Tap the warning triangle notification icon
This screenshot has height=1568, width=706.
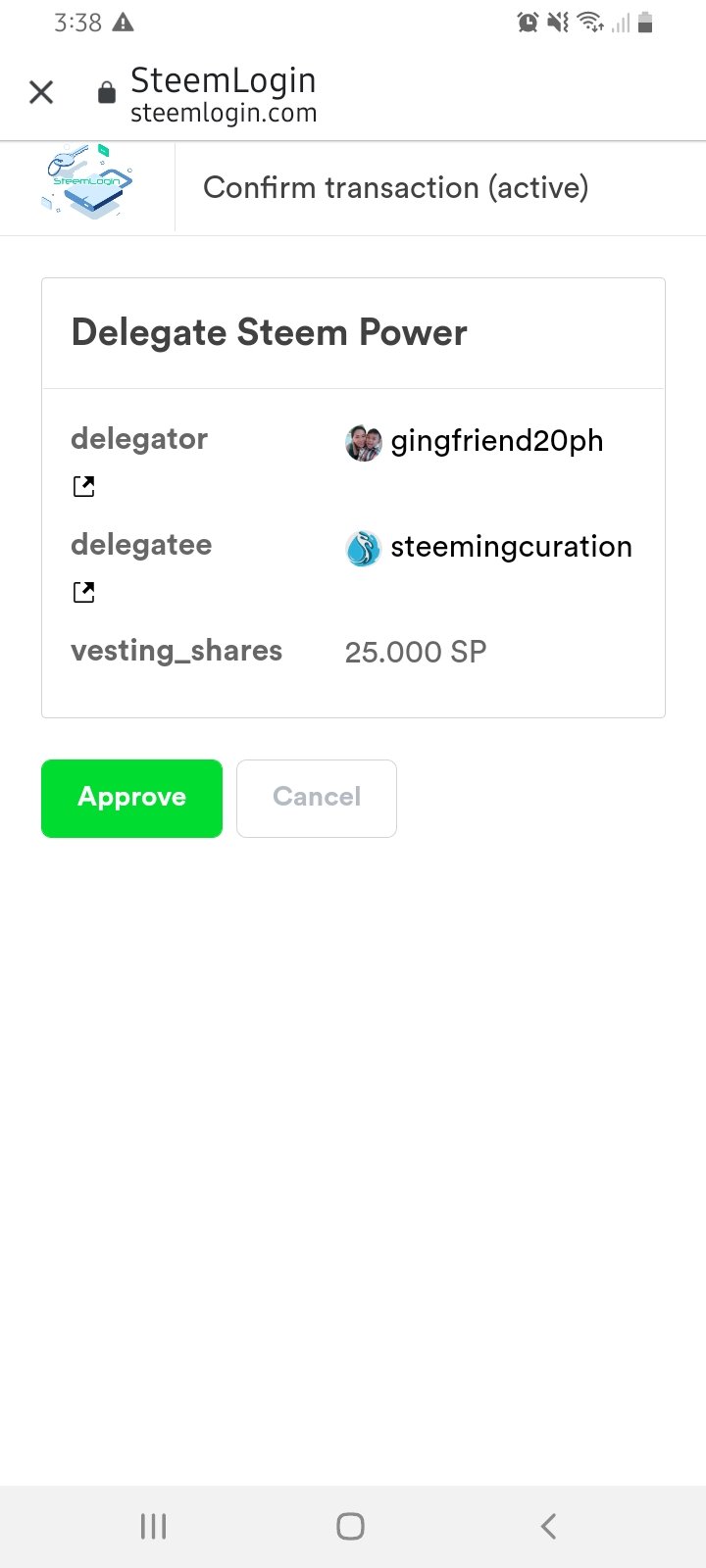pos(124,23)
